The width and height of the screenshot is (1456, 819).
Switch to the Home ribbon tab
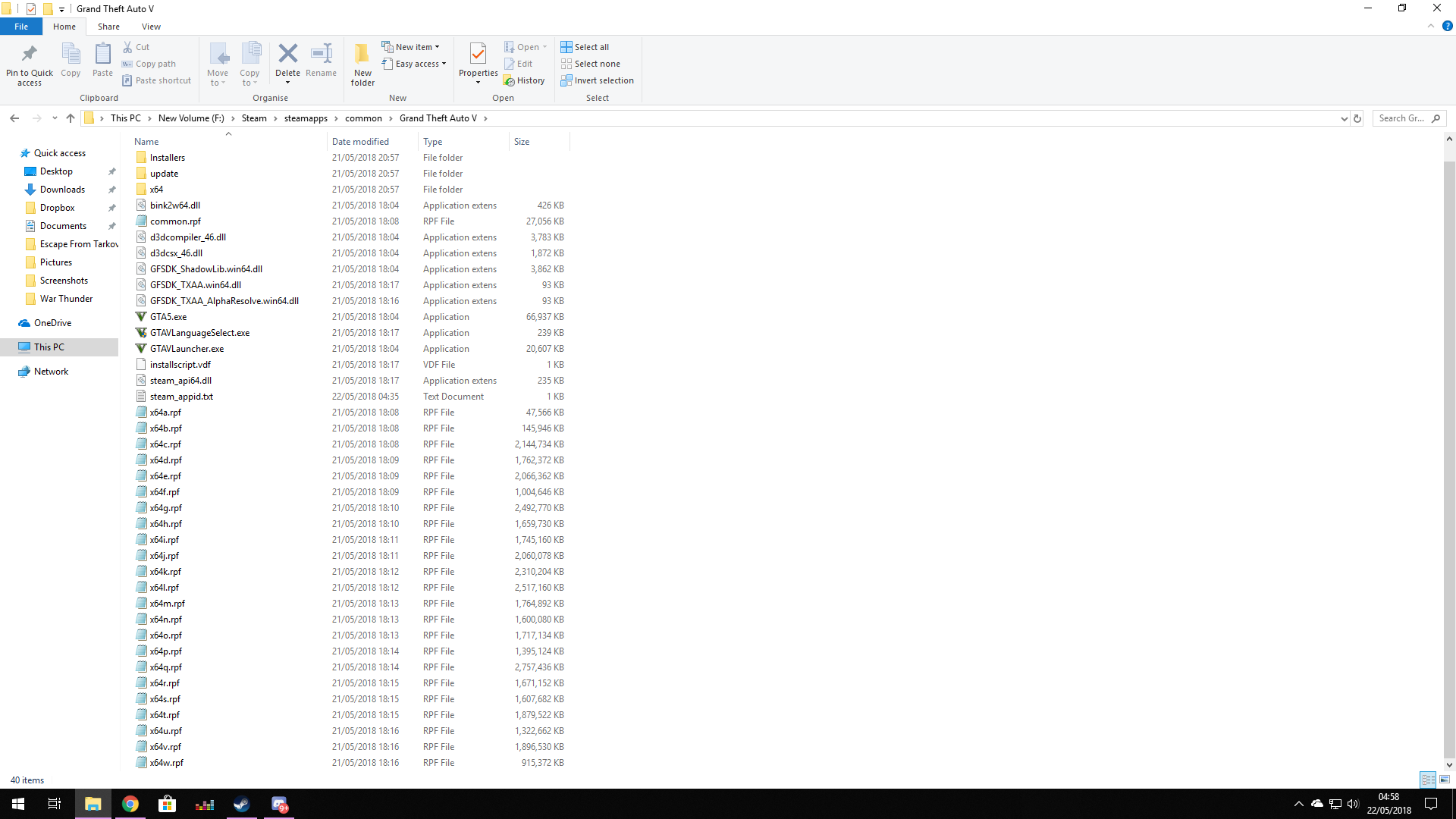click(x=64, y=27)
